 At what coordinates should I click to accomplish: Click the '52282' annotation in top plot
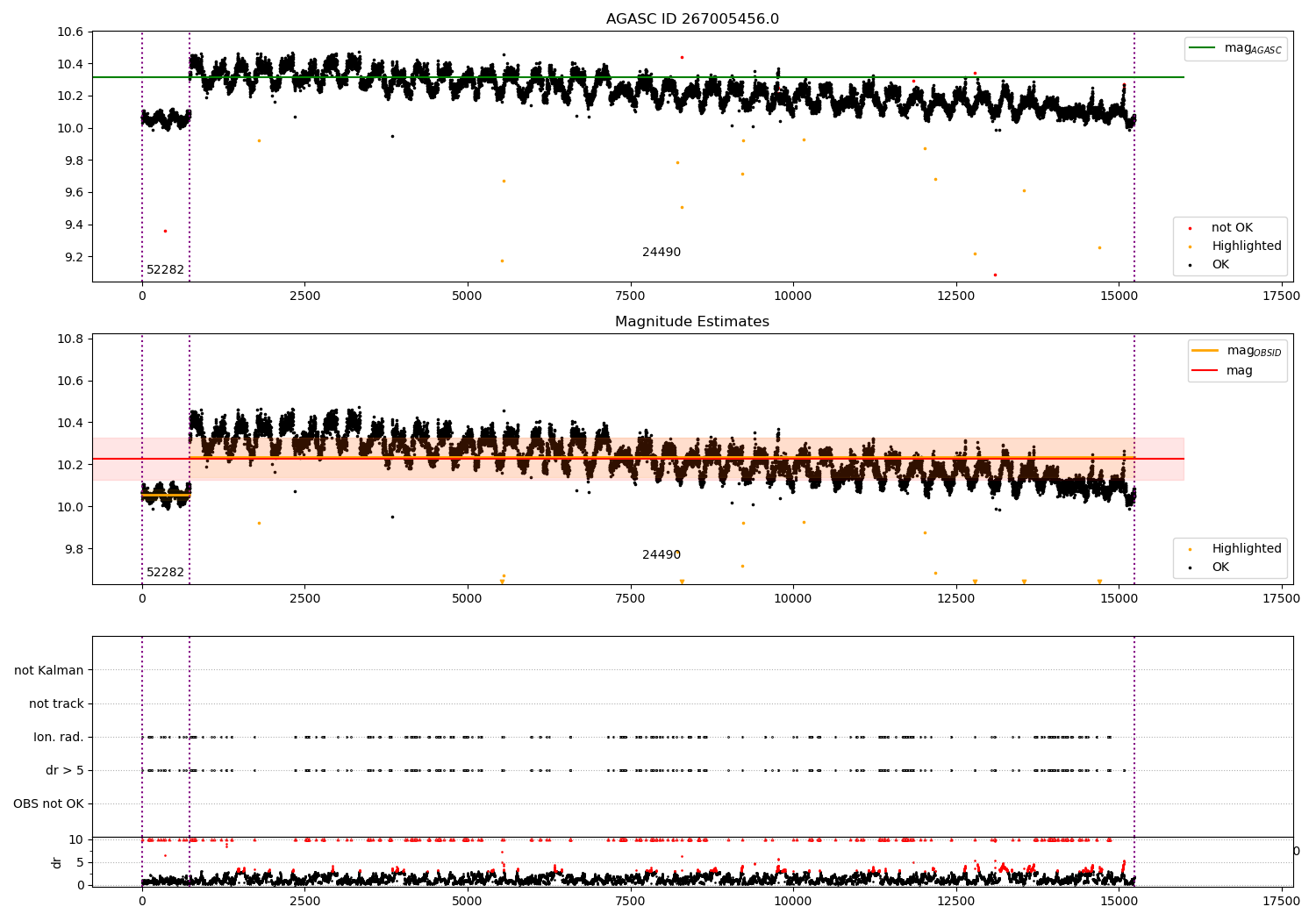click(165, 269)
